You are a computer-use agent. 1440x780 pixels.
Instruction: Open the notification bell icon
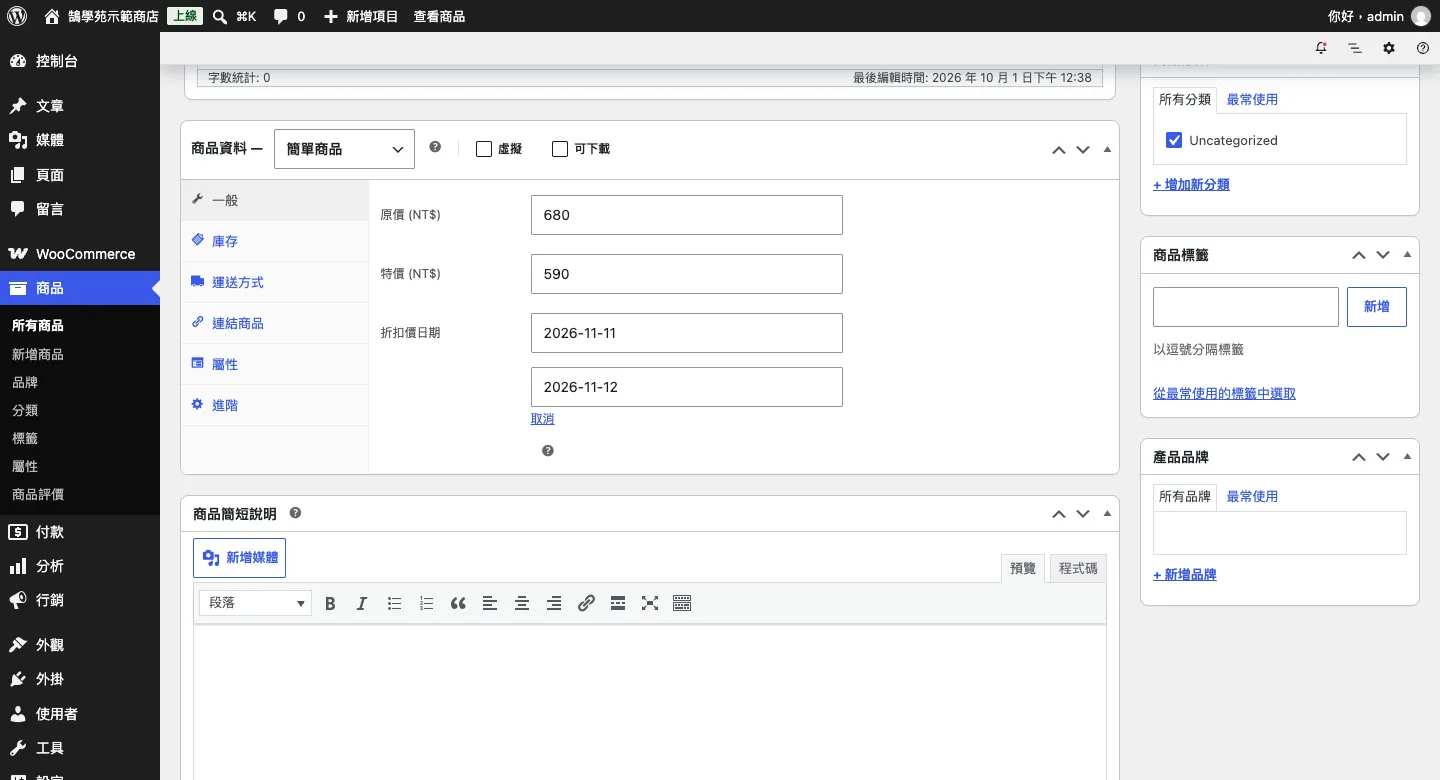click(x=1322, y=48)
